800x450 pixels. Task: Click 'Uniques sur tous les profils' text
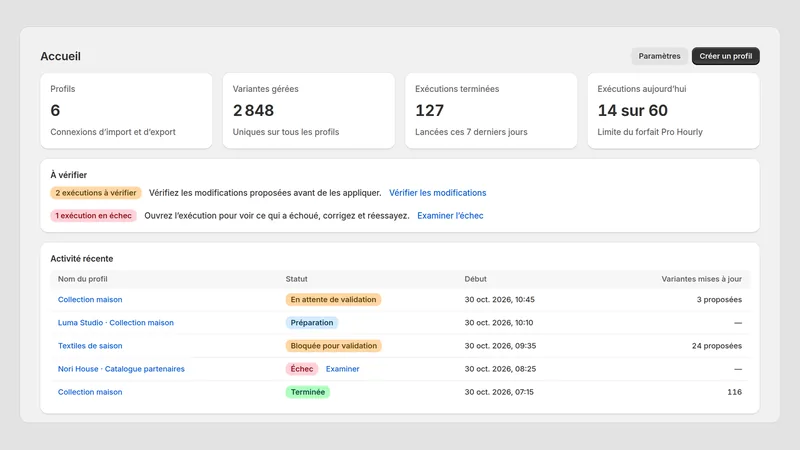click(286, 132)
